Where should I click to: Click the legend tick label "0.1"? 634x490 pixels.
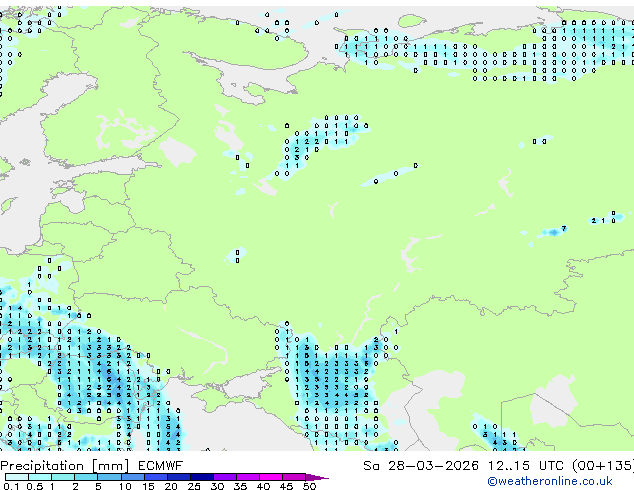[x=11, y=486]
